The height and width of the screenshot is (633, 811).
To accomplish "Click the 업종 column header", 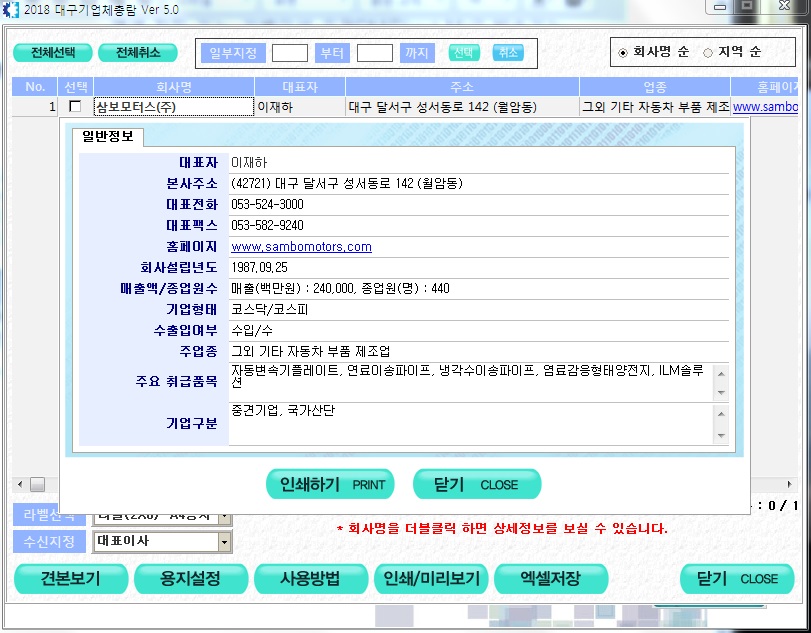I will [x=655, y=87].
